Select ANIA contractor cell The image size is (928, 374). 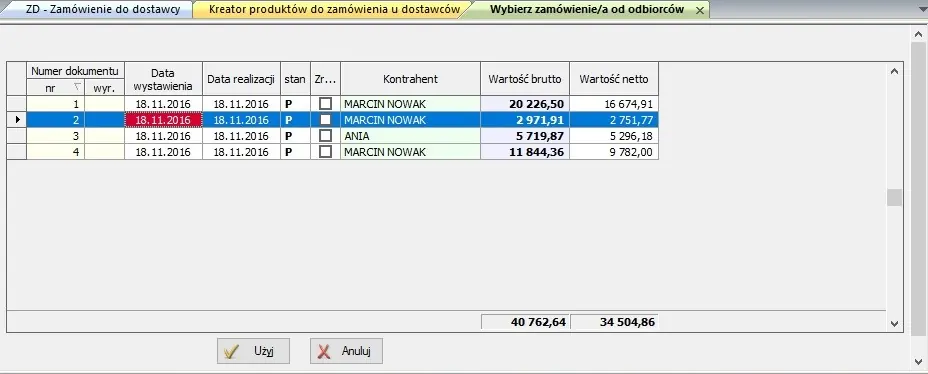pos(410,136)
